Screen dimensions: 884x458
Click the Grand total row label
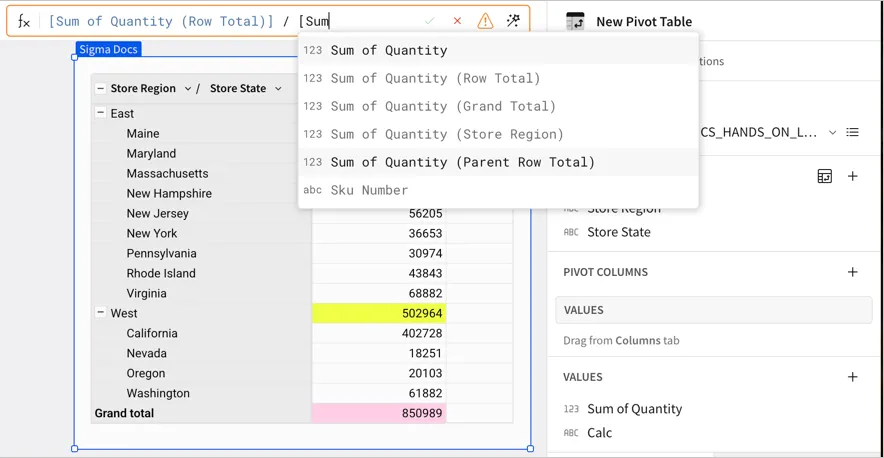[124, 413]
